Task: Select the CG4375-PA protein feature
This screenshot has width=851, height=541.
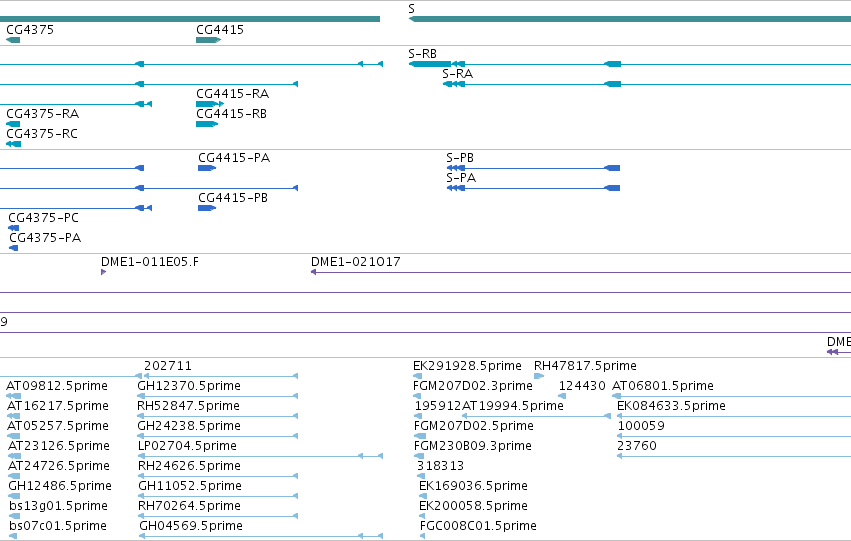Action: tap(45, 238)
